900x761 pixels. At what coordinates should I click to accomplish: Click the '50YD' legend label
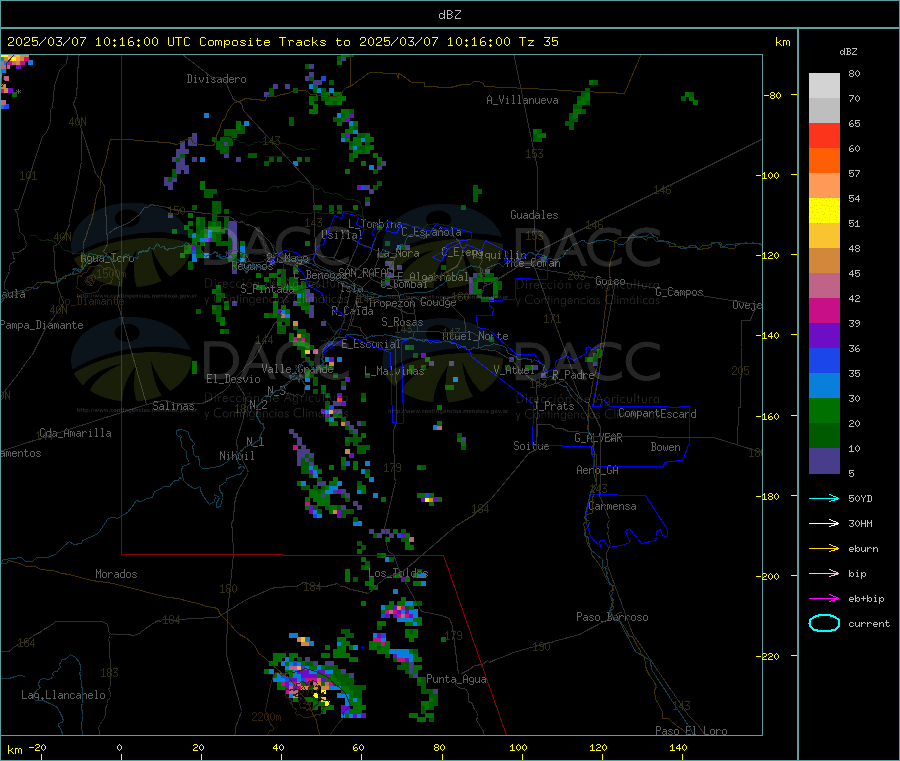click(860, 498)
